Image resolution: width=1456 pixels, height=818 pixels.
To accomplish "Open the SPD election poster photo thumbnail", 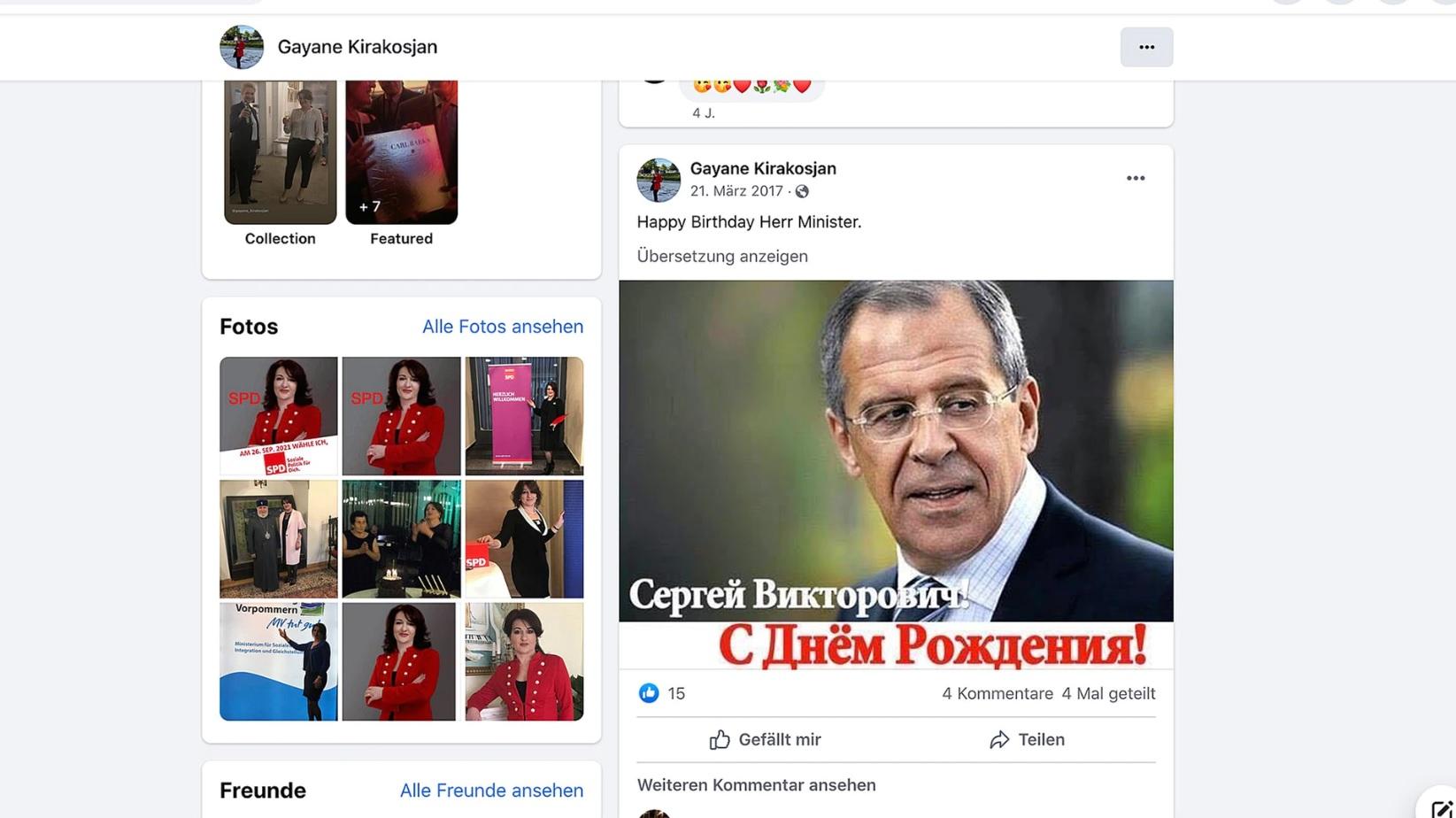I will 279,416.
